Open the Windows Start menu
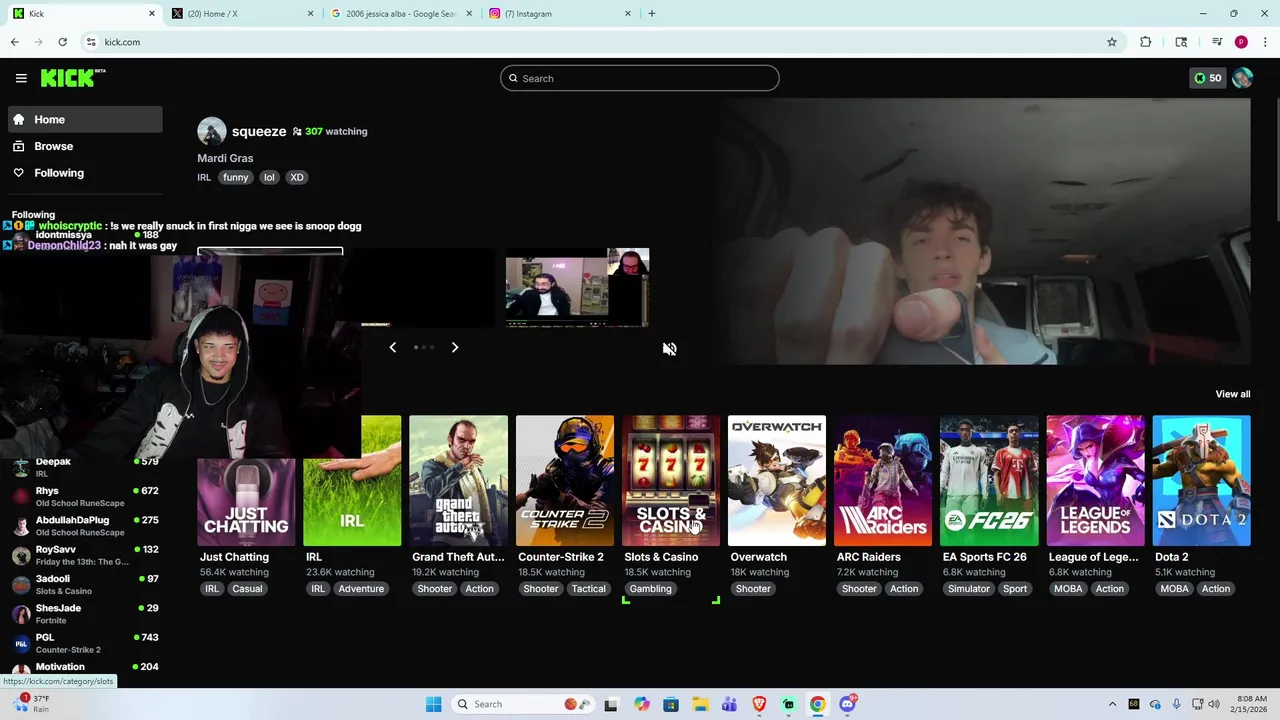Screen dimensions: 1280x720 pyautogui.click(x=433, y=704)
